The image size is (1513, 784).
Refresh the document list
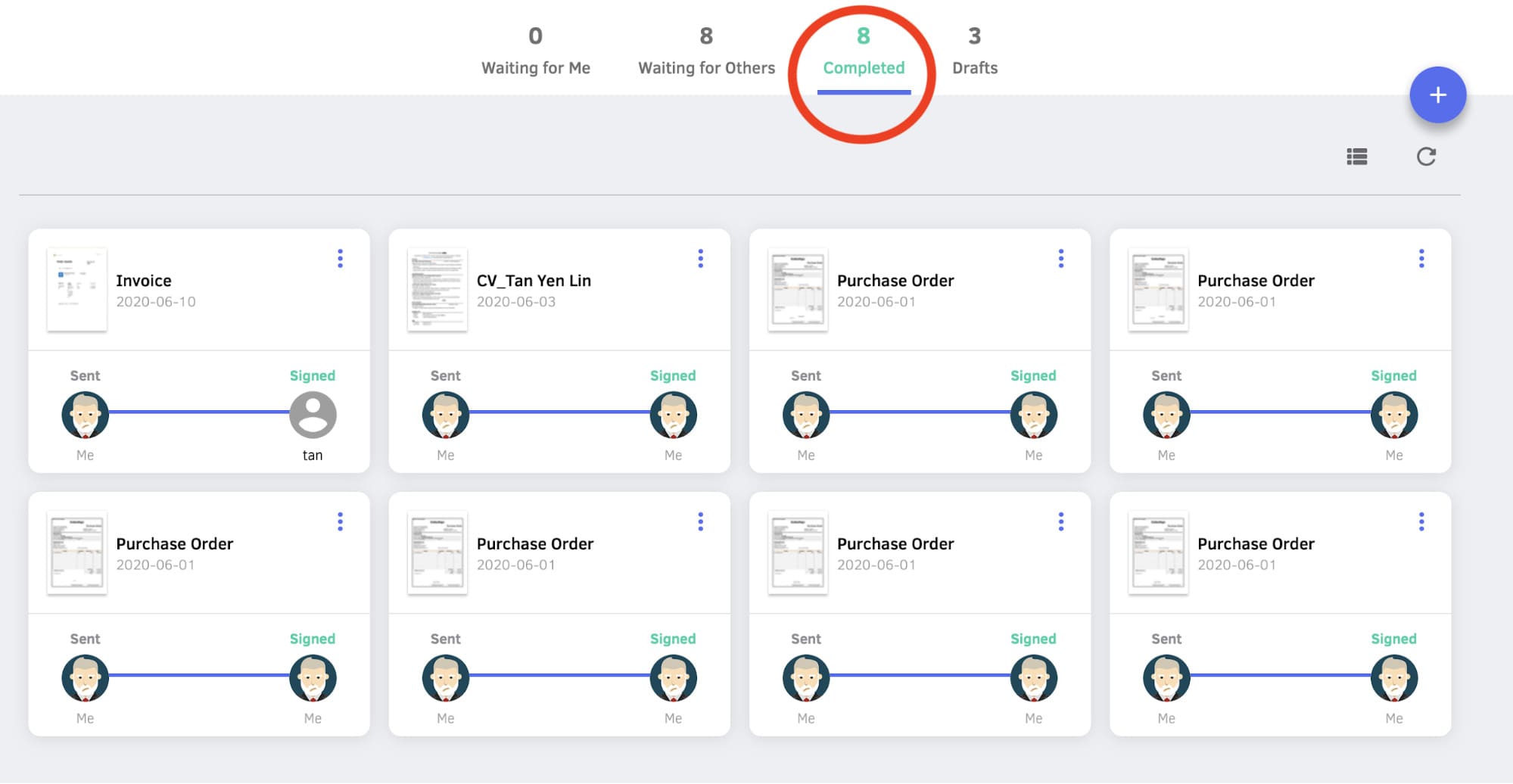click(1426, 157)
